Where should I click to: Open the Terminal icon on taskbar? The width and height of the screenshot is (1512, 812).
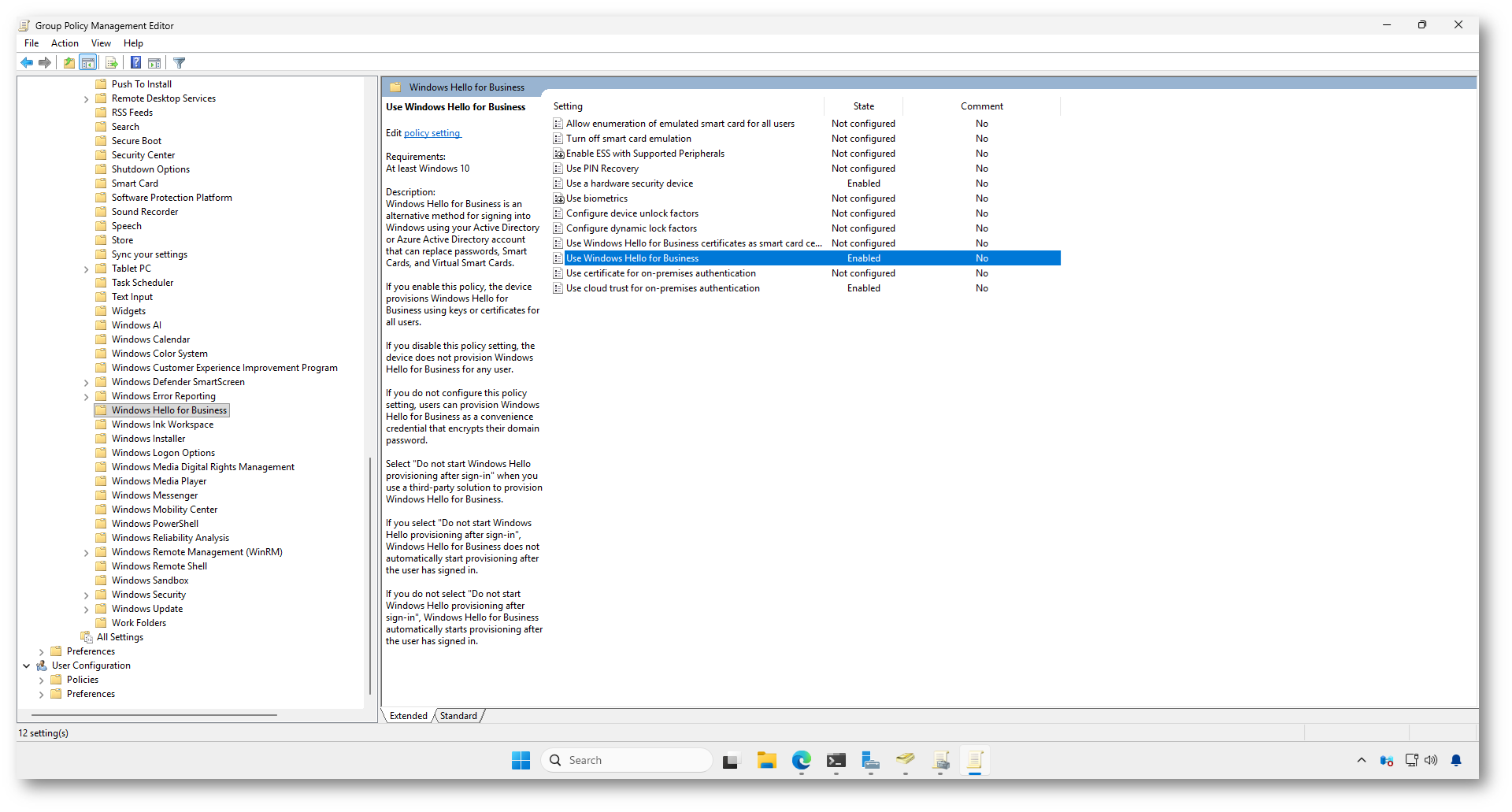836,760
